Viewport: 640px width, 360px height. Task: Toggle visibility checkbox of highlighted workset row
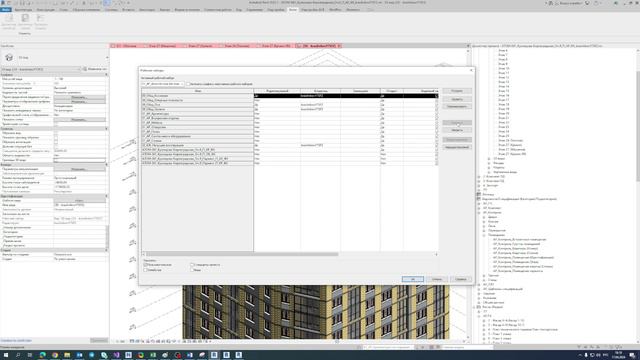436,96
